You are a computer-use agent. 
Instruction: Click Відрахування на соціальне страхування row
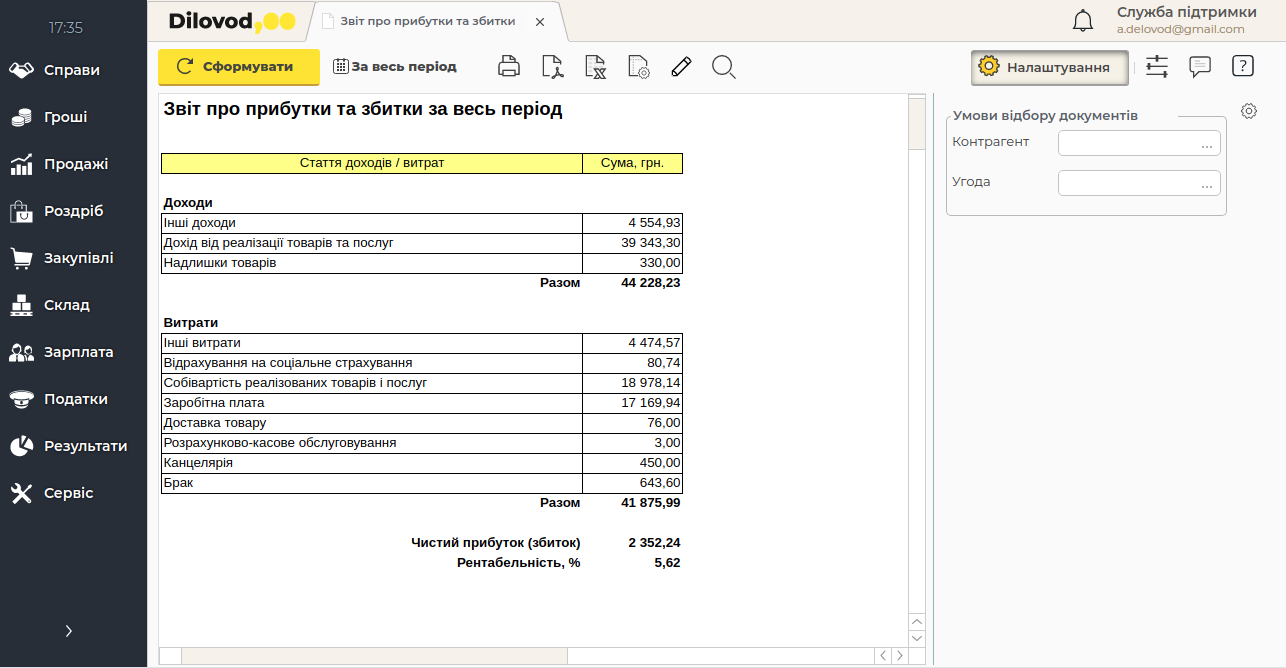point(422,363)
